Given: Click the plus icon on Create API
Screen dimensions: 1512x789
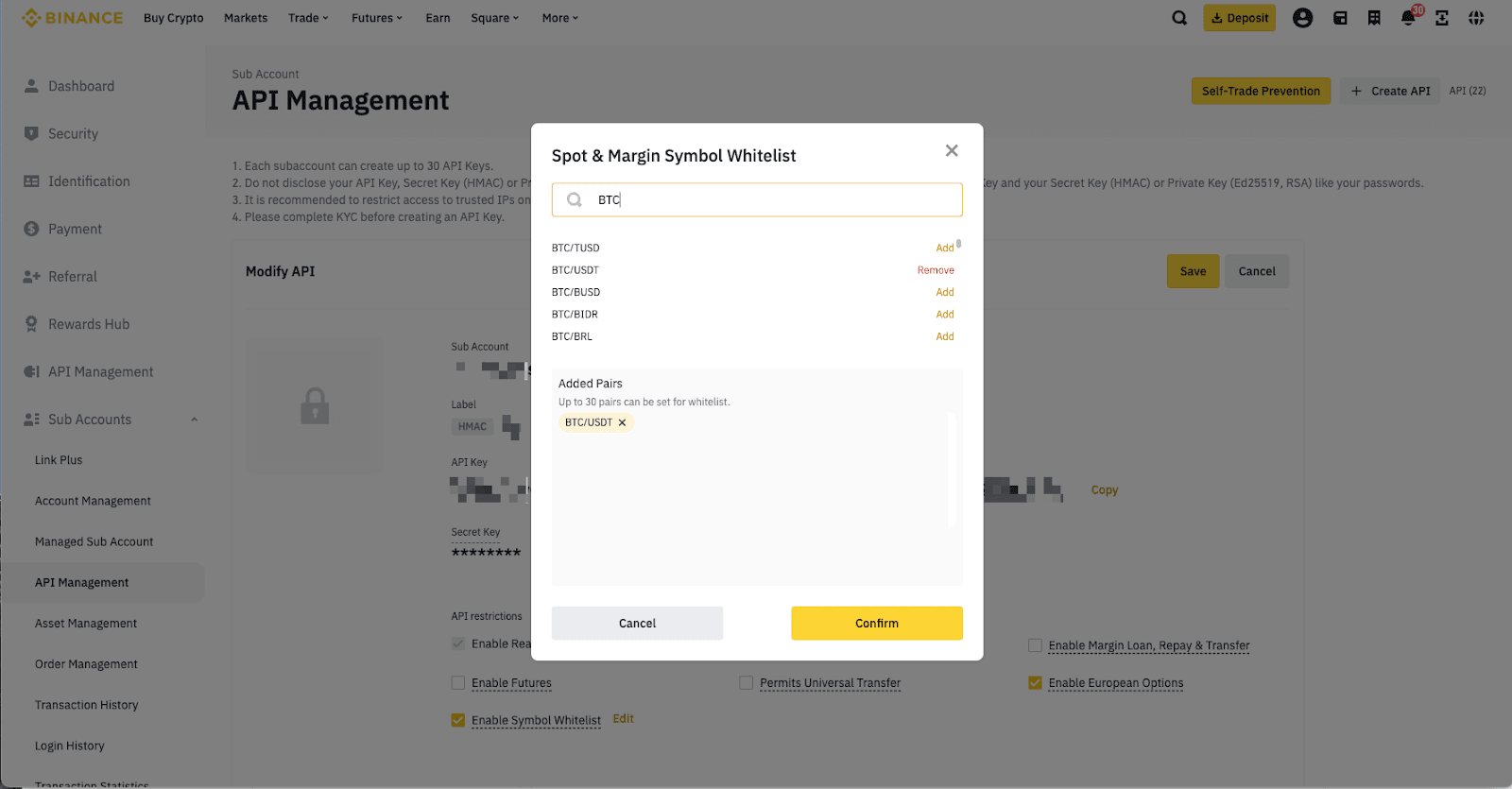Looking at the screenshot, I should pos(1356,91).
